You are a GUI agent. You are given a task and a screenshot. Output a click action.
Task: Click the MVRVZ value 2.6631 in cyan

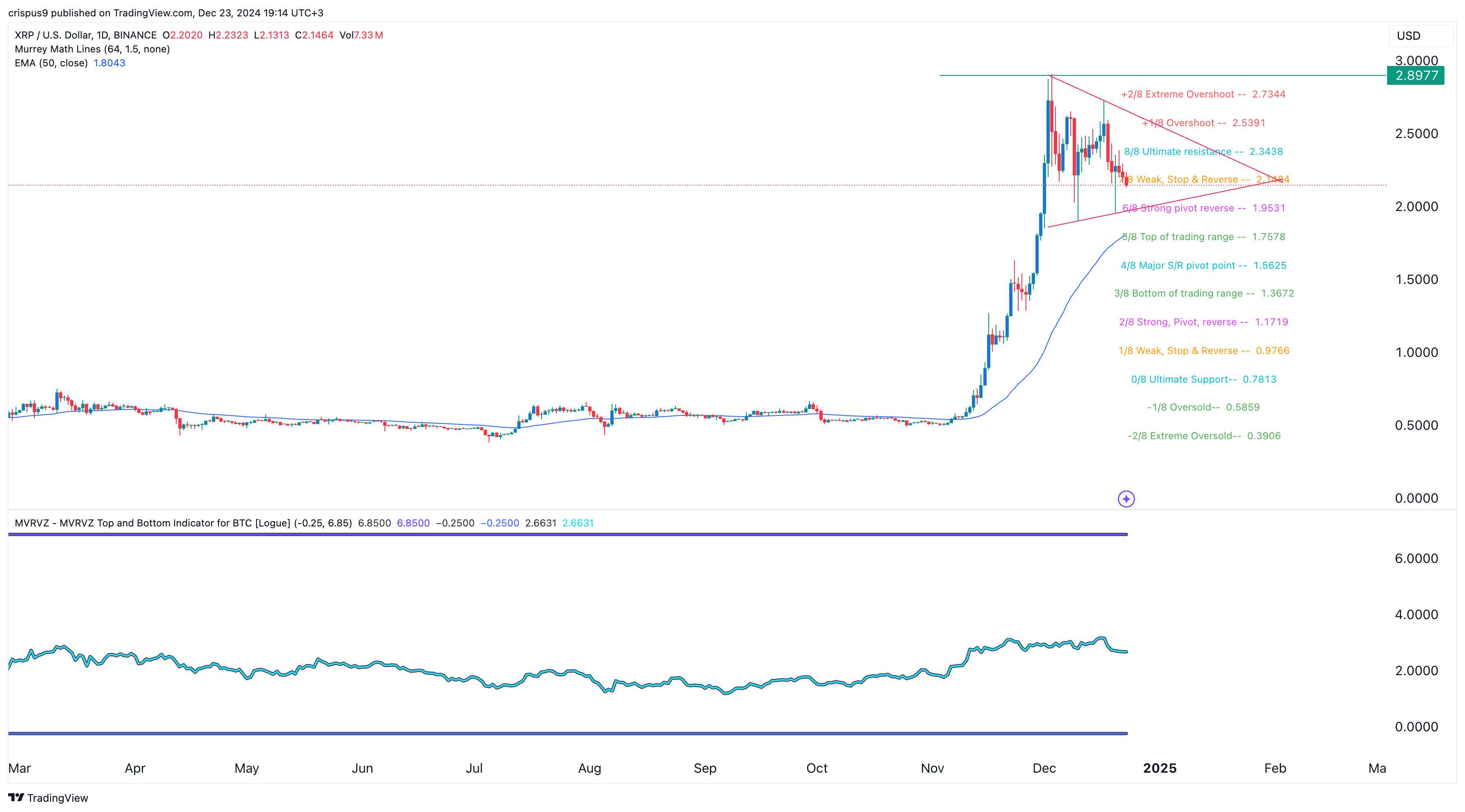pyautogui.click(x=578, y=523)
